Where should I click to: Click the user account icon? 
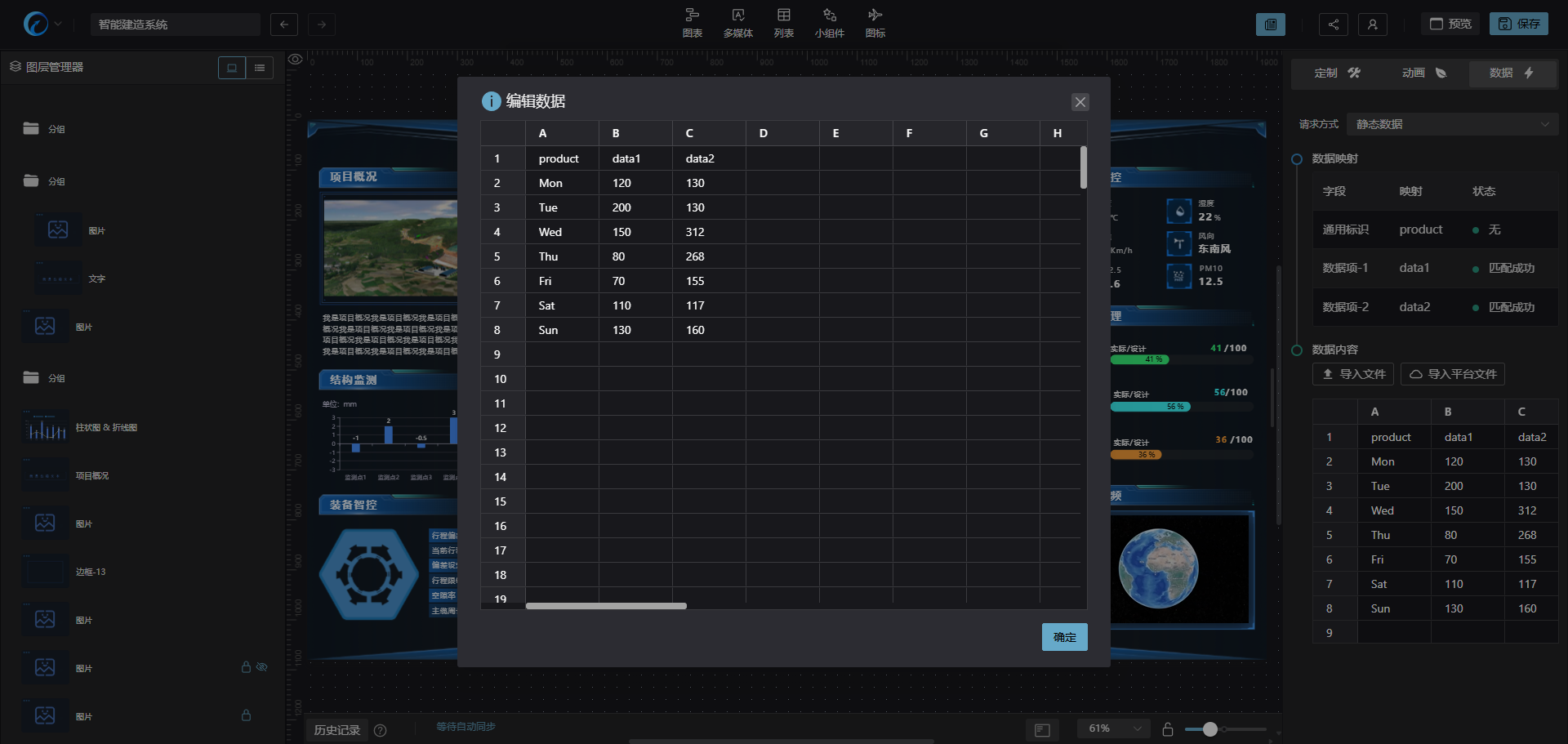tap(1372, 25)
